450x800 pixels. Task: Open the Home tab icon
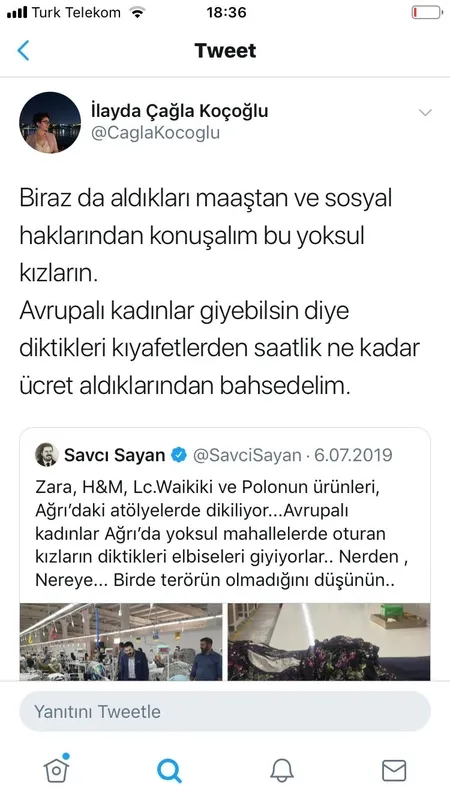tap(57, 768)
